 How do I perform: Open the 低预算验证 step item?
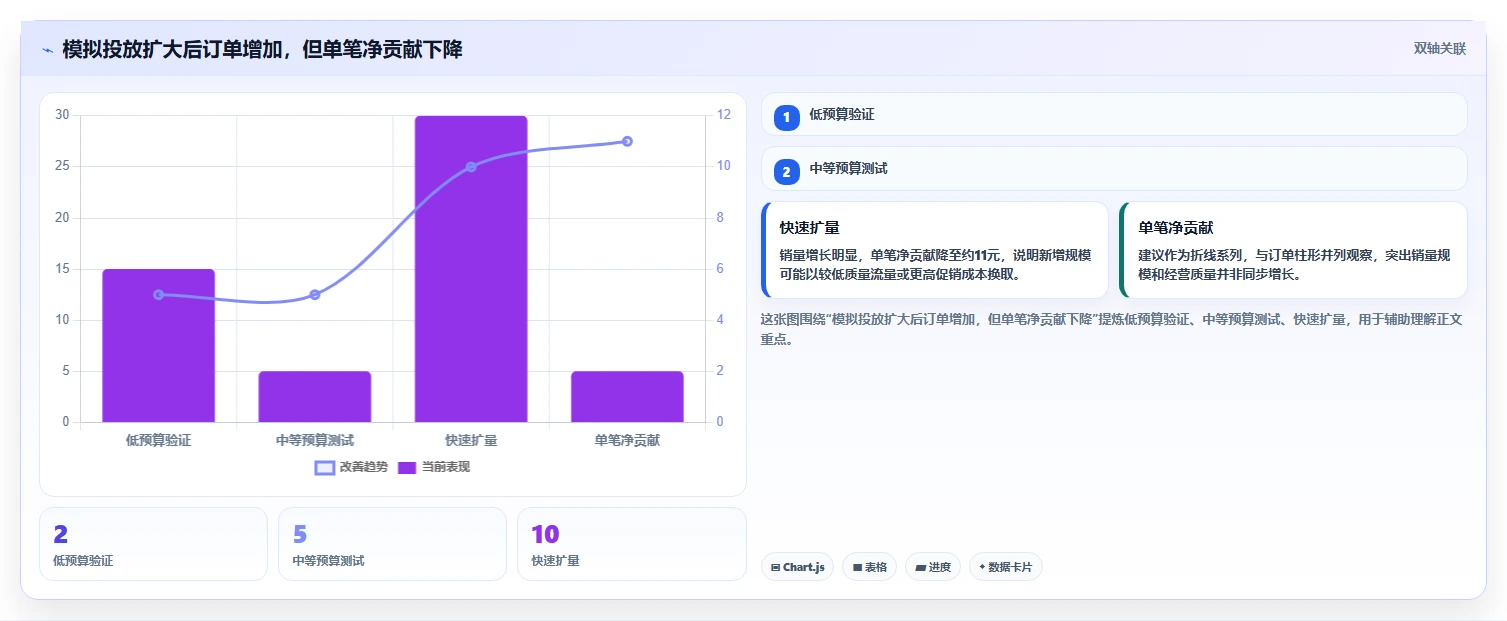[x=1114, y=115]
